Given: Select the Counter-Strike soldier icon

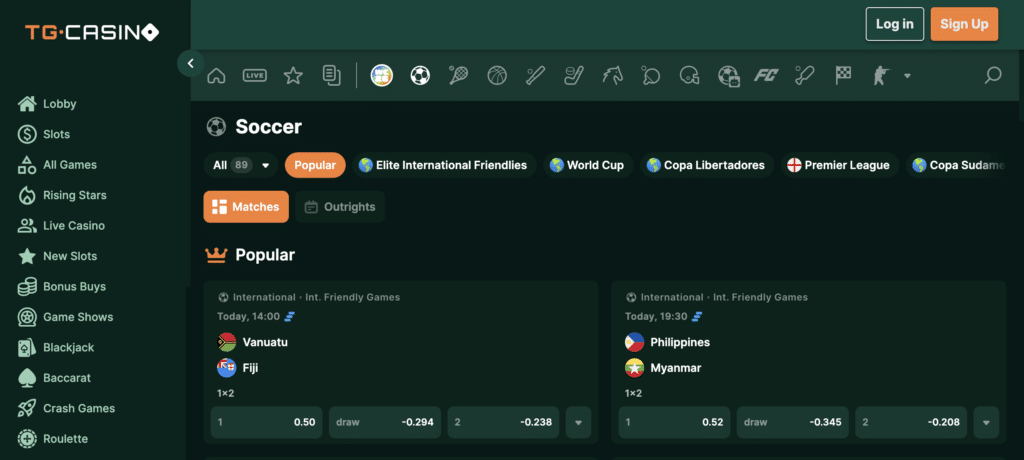Looking at the screenshot, I should 882,76.
